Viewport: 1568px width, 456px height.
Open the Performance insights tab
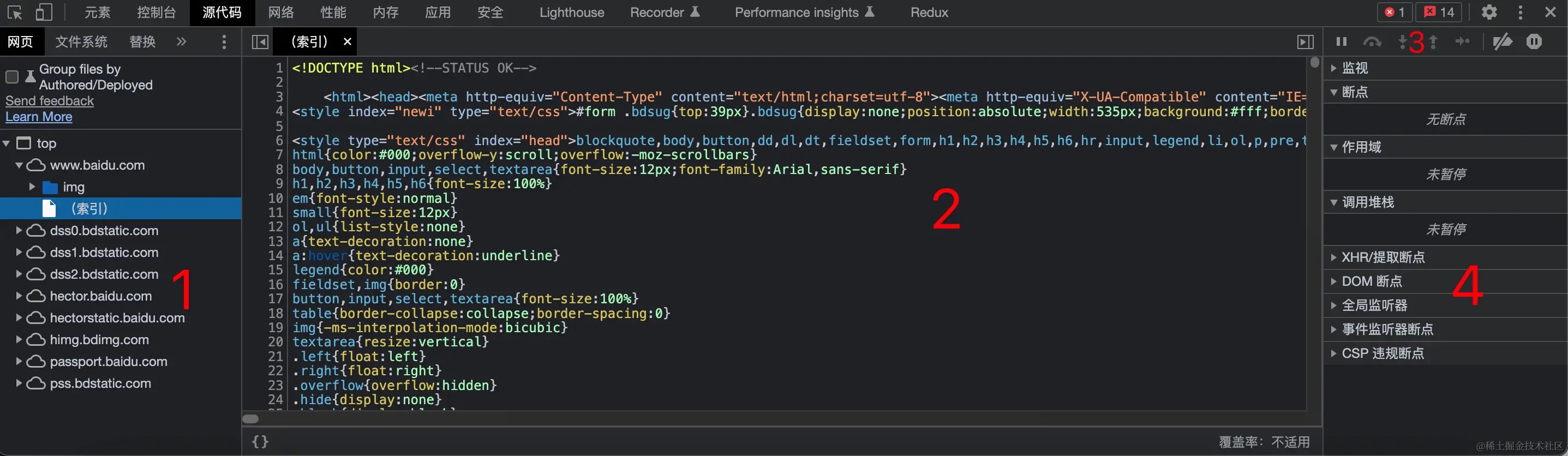tap(805, 12)
